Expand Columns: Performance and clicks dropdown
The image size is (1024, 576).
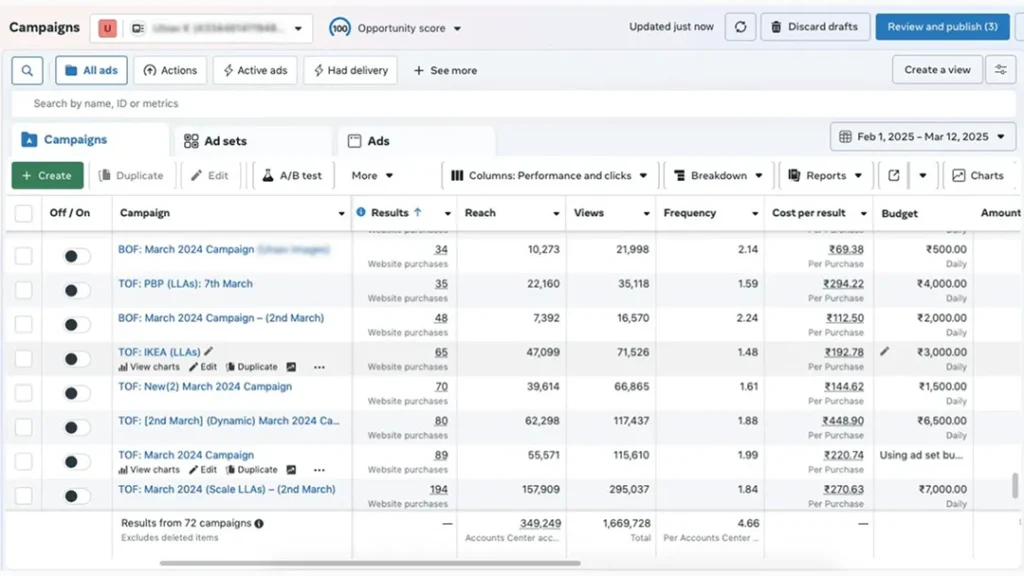[549, 176]
